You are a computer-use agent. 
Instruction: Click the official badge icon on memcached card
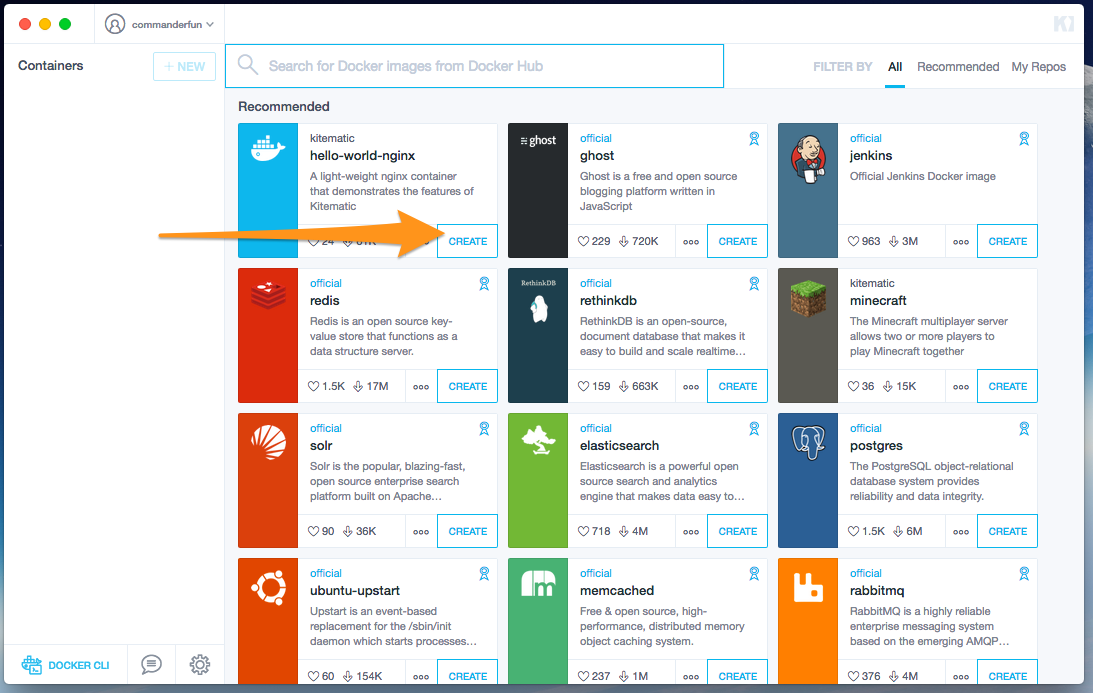[x=754, y=574]
